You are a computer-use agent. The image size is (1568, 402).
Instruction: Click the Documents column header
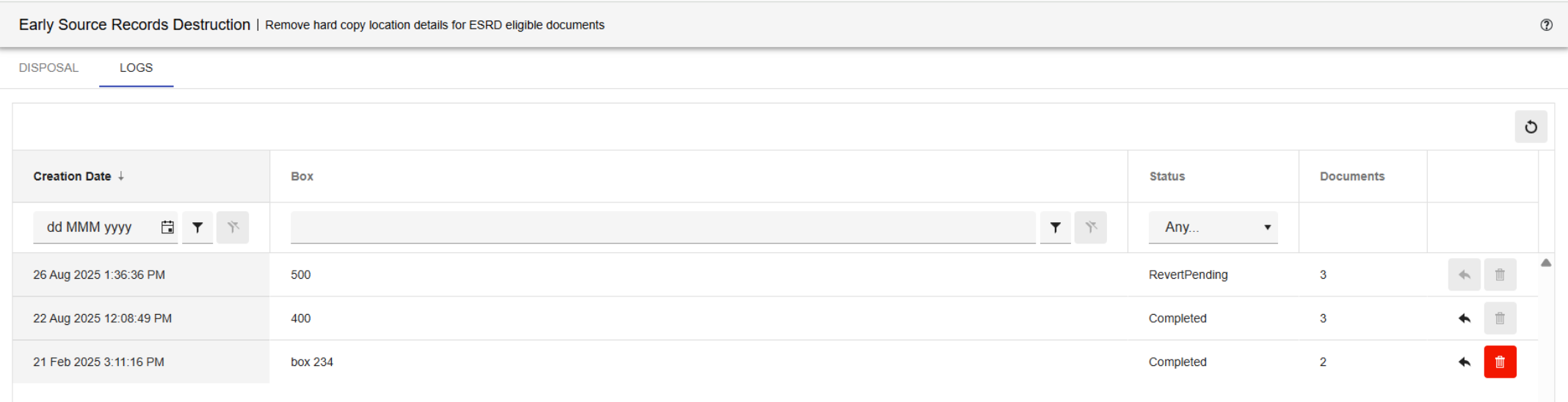(x=1351, y=176)
